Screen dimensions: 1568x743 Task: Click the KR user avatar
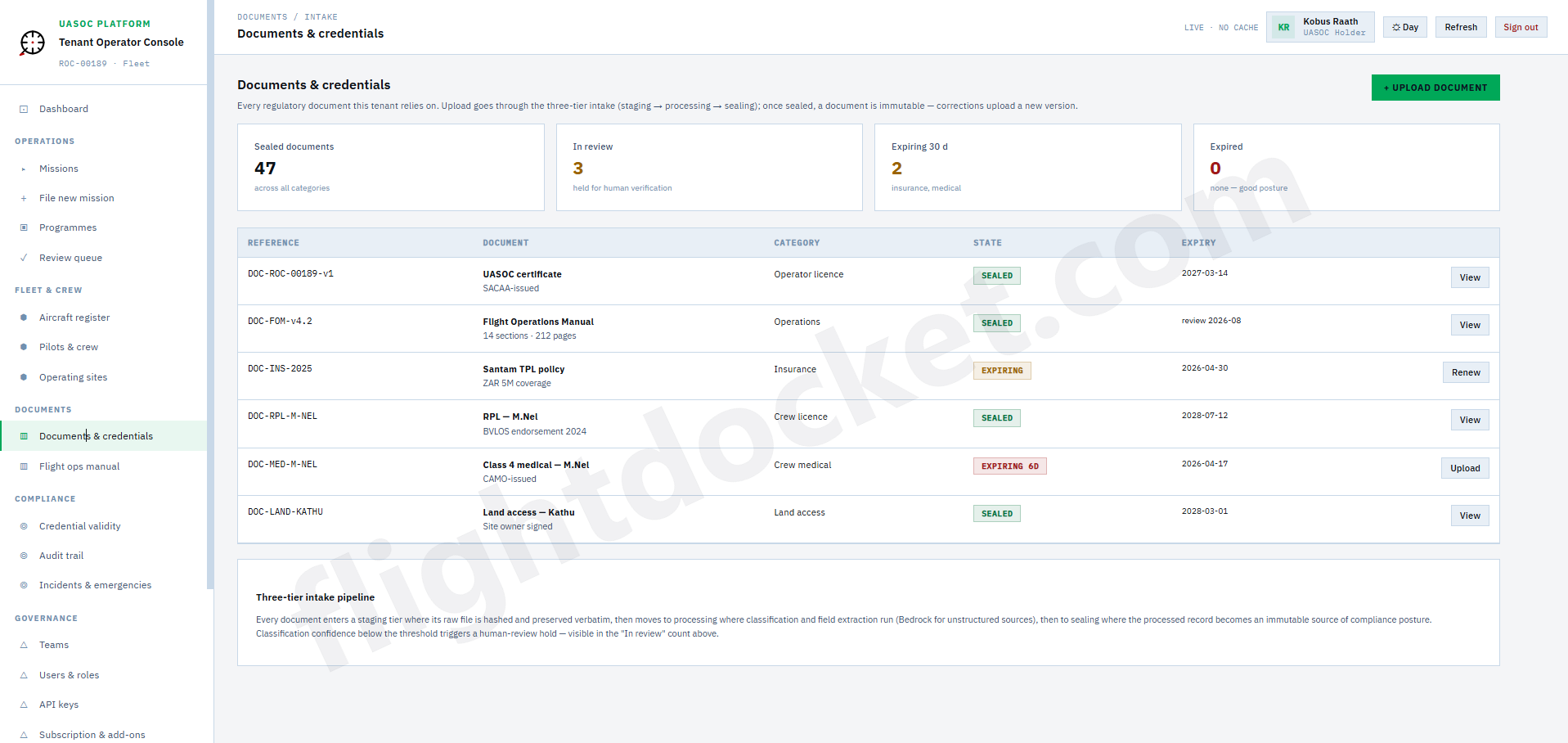(1283, 26)
